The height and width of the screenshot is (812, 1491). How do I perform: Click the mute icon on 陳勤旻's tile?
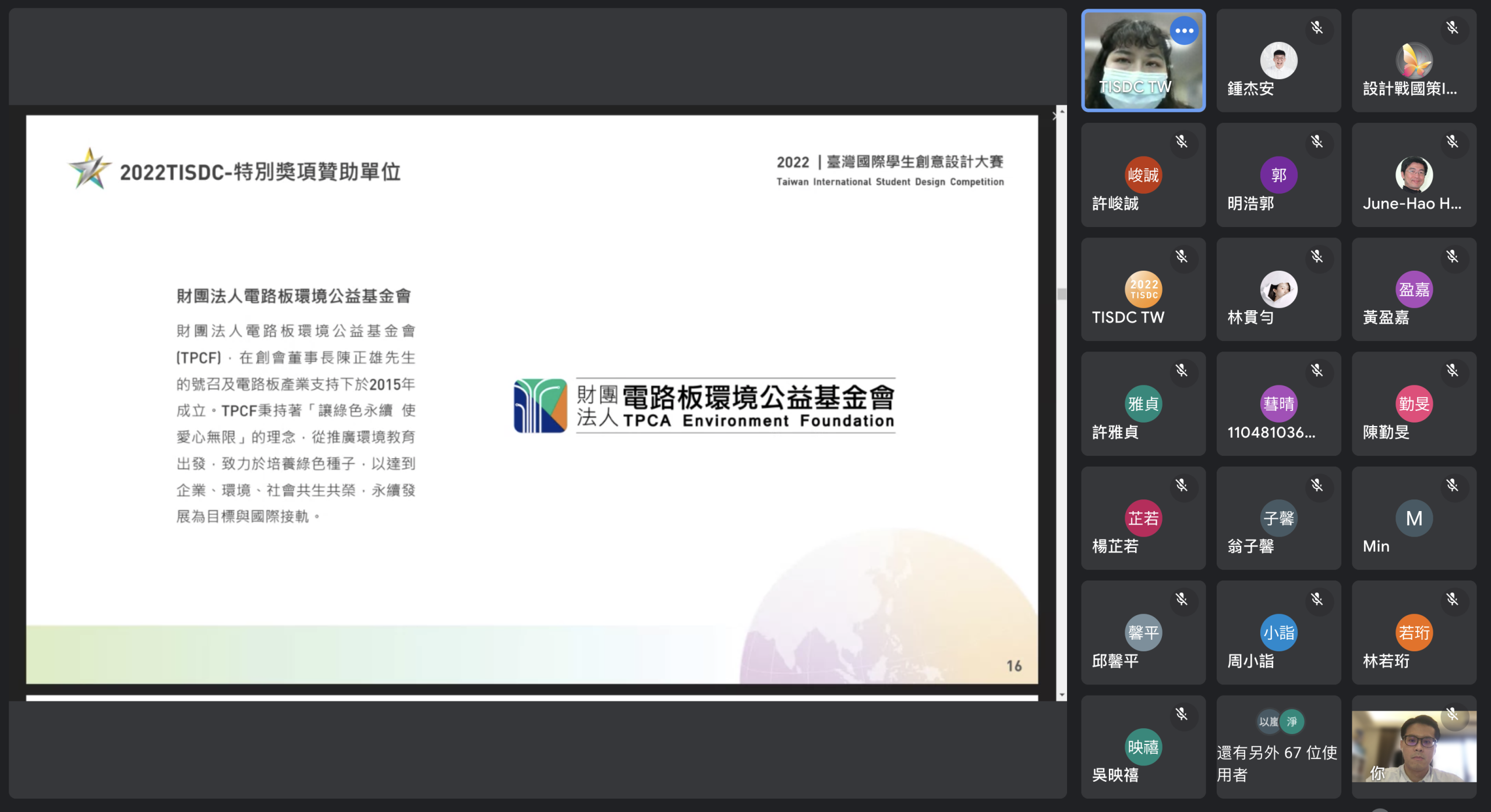pos(1453,371)
